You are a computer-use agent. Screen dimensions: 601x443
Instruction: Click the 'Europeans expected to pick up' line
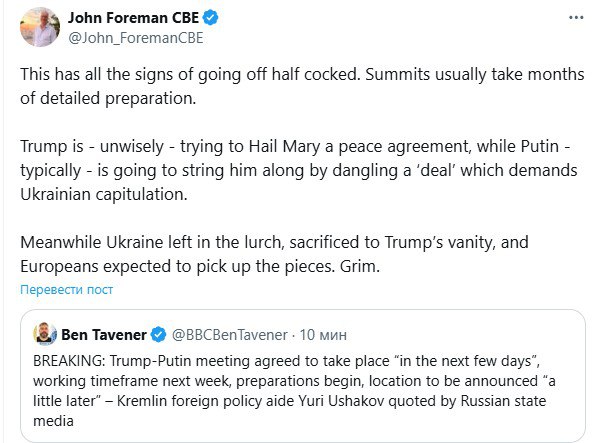point(200,266)
